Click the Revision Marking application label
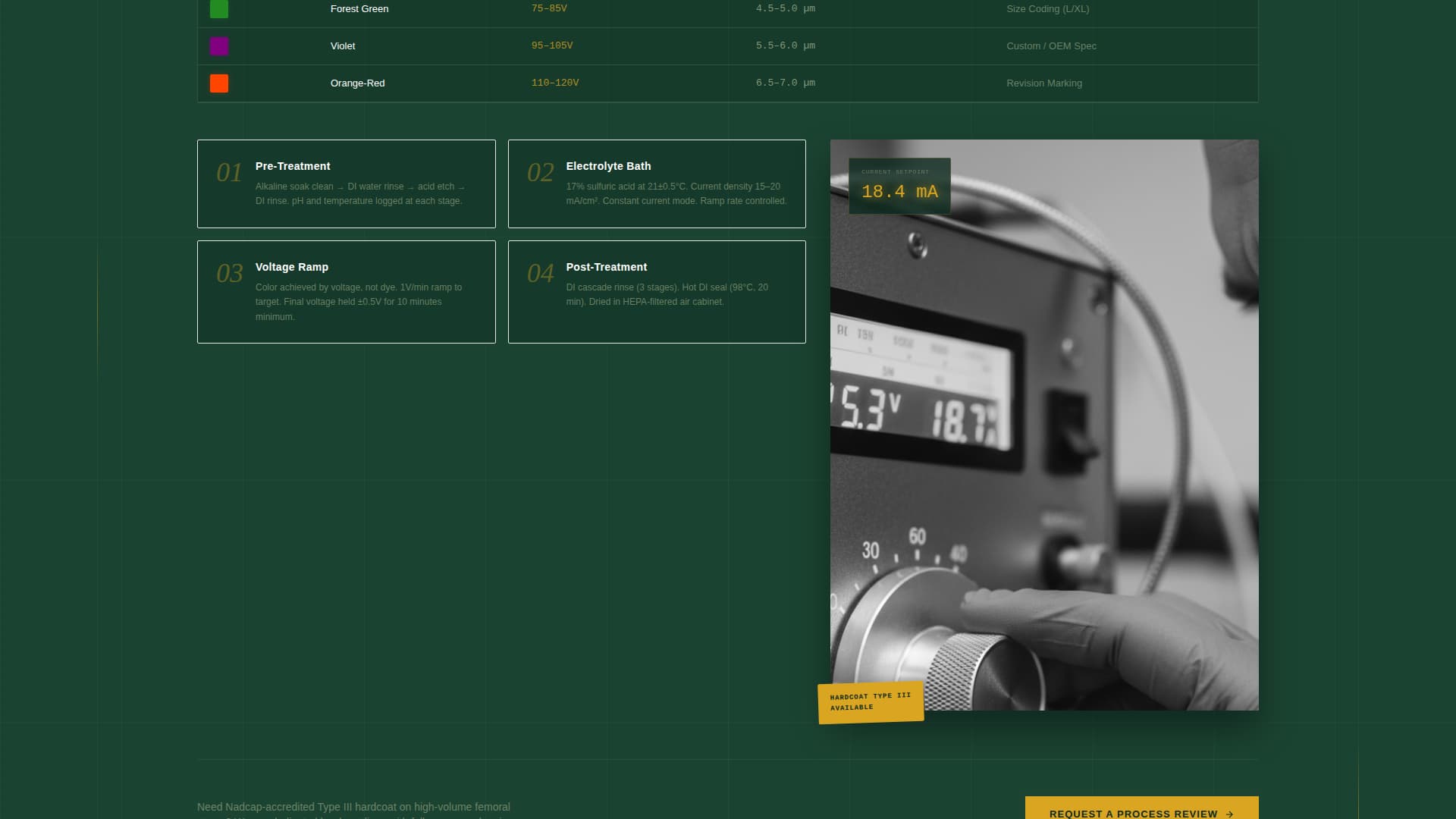 1044,83
